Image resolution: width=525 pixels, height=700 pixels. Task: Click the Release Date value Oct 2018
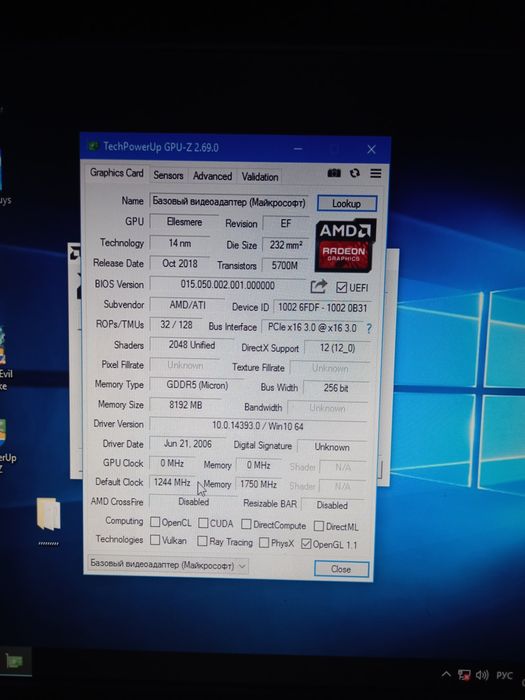179,263
